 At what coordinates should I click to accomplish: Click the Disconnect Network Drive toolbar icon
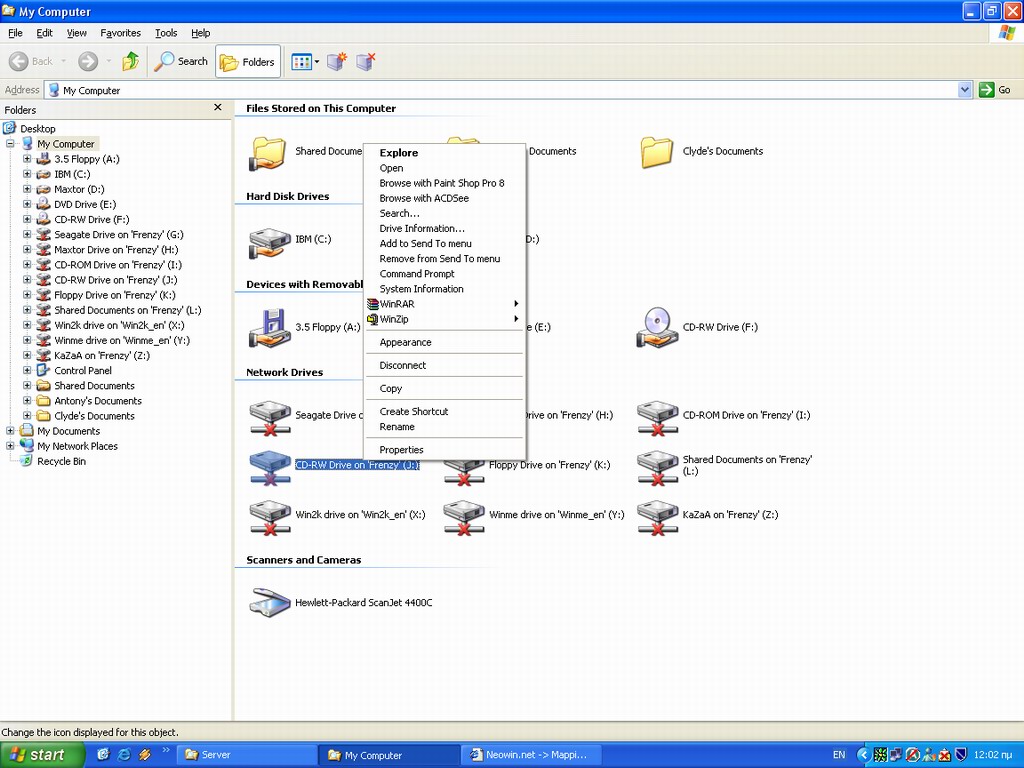pos(366,62)
